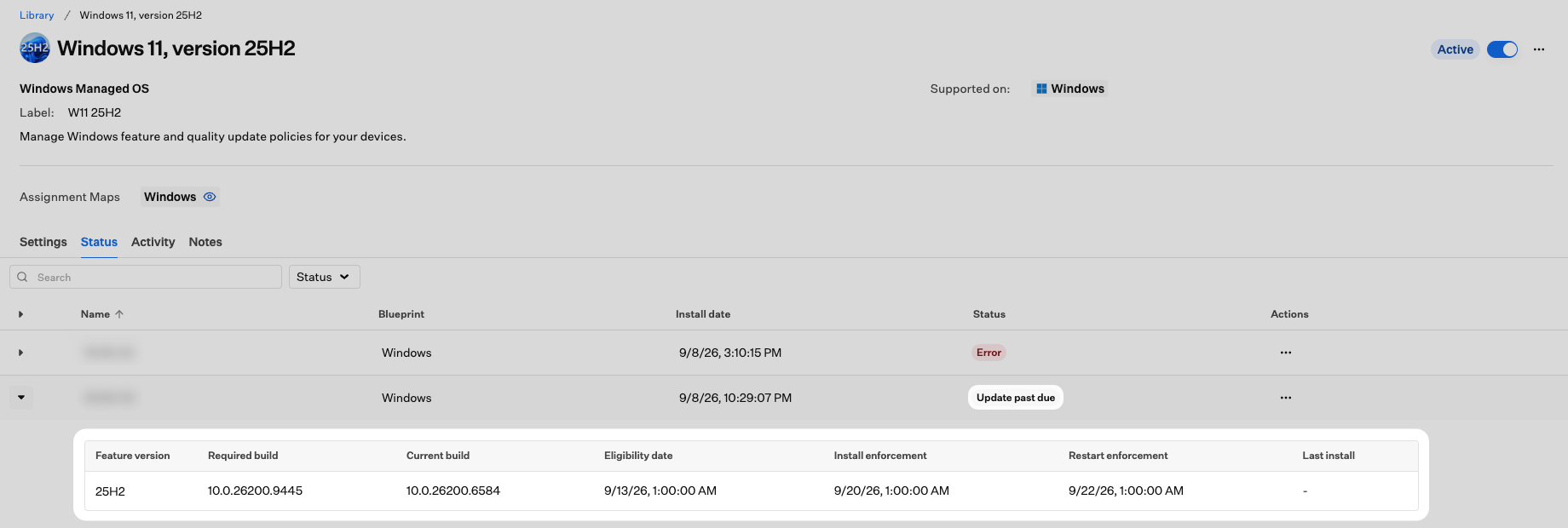The width and height of the screenshot is (1568, 528).
Task: Click the Install date column header
Action: pos(703,314)
